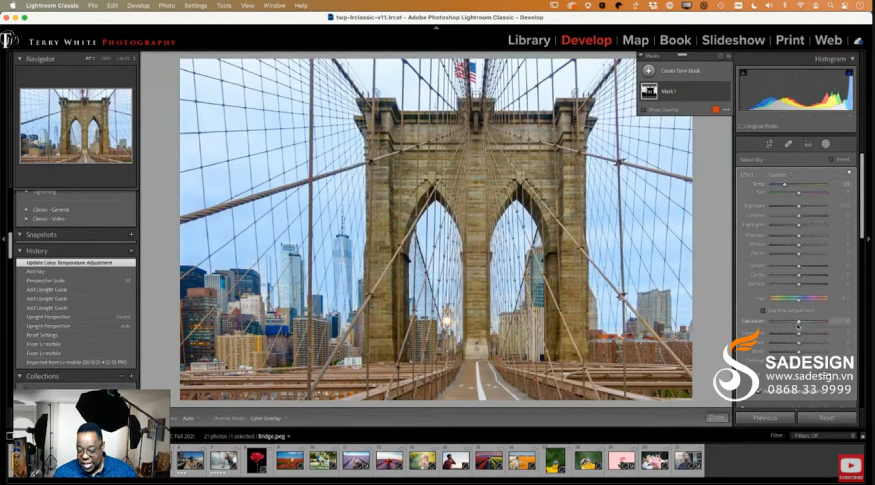Toggle filter lock switch in filmstrip

coord(863,436)
